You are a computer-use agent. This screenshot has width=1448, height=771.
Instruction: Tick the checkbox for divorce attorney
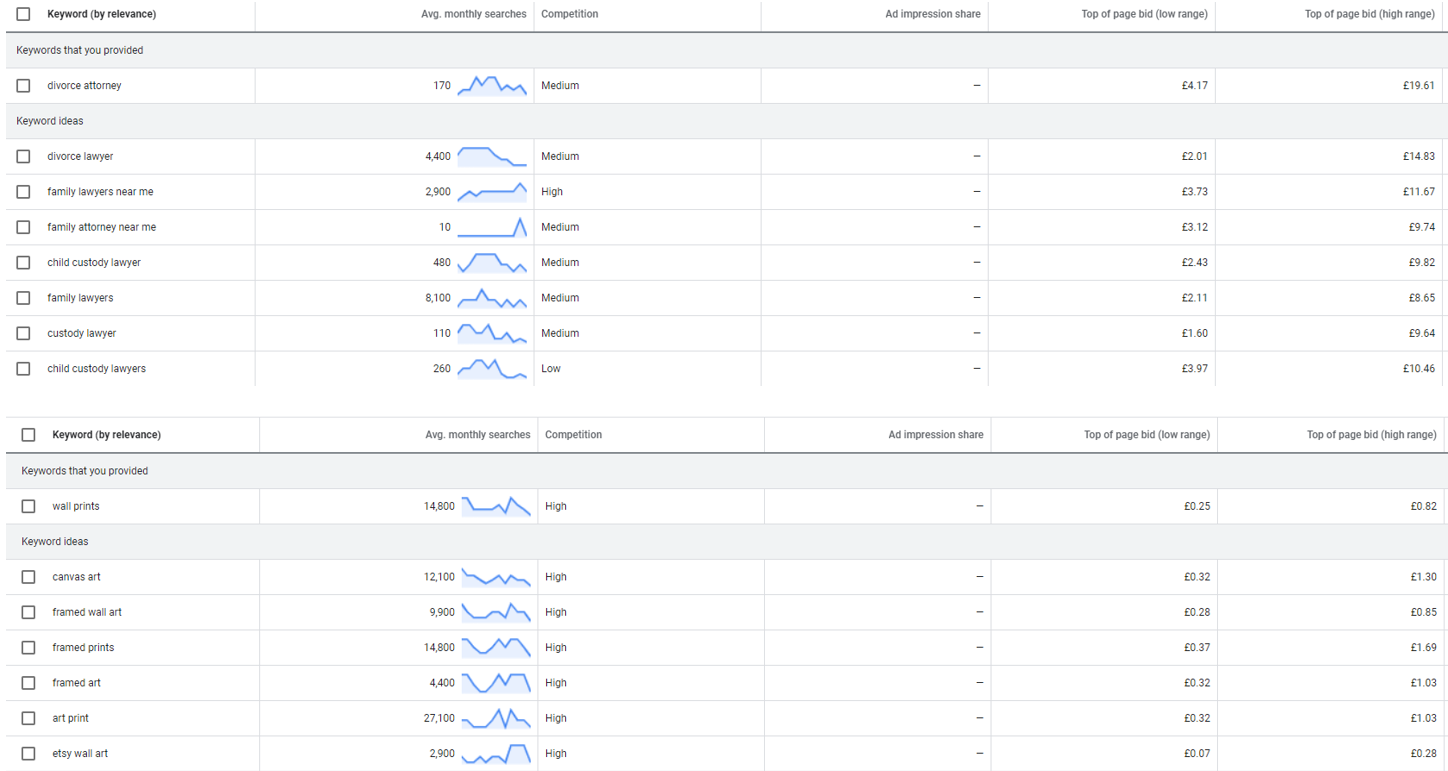[23, 86]
